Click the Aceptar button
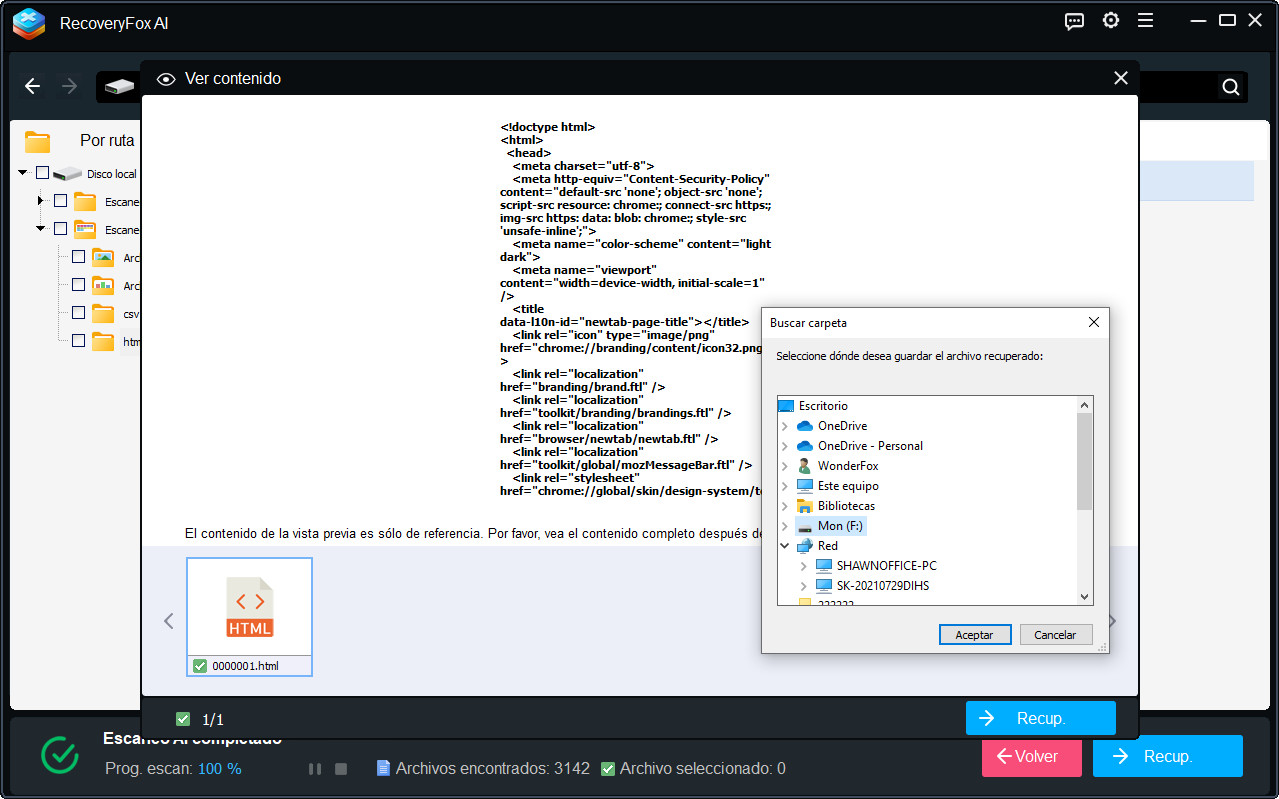 (x=974, y=635)
